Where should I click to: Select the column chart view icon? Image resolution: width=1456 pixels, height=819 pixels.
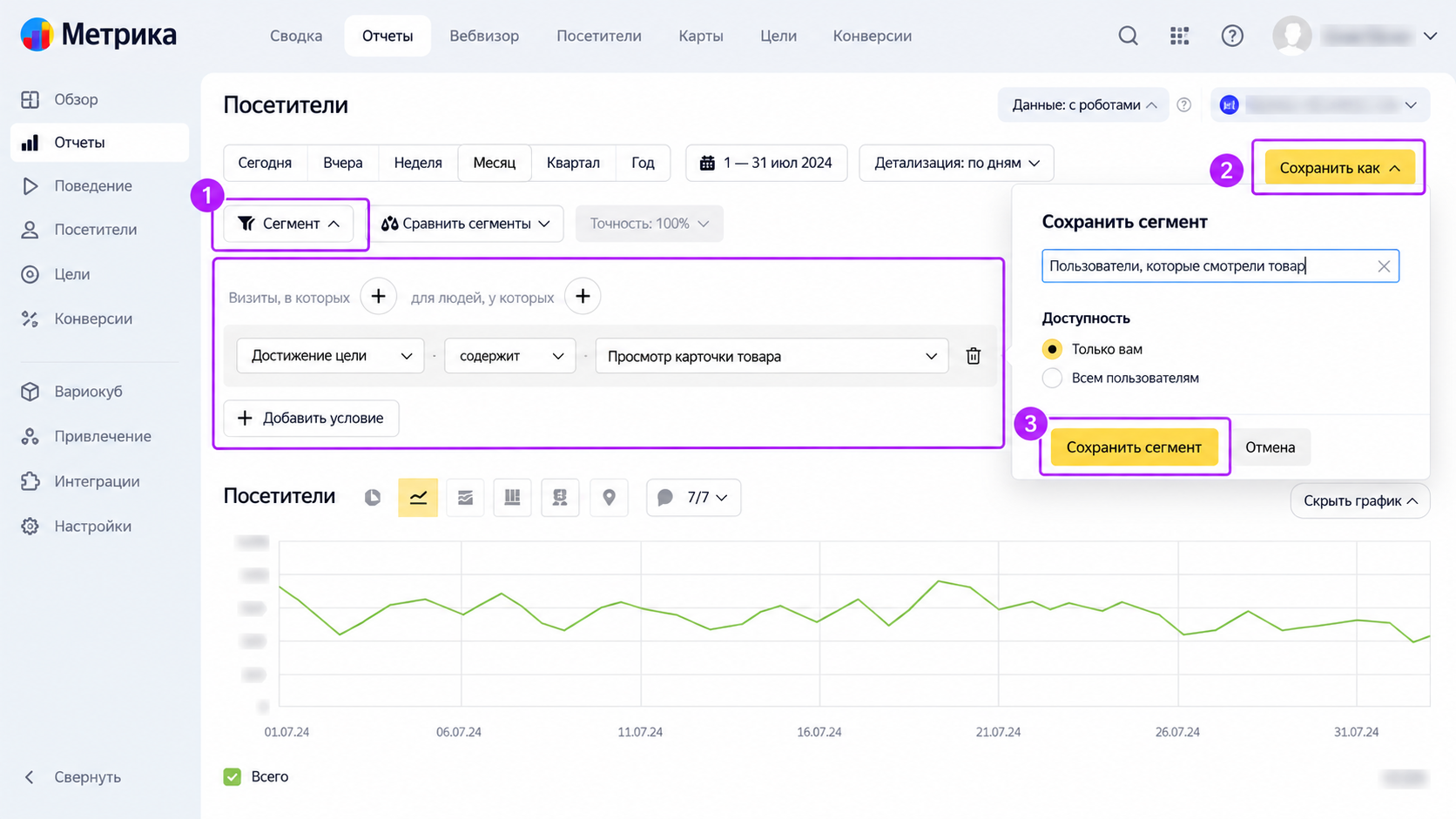point(512,497)
